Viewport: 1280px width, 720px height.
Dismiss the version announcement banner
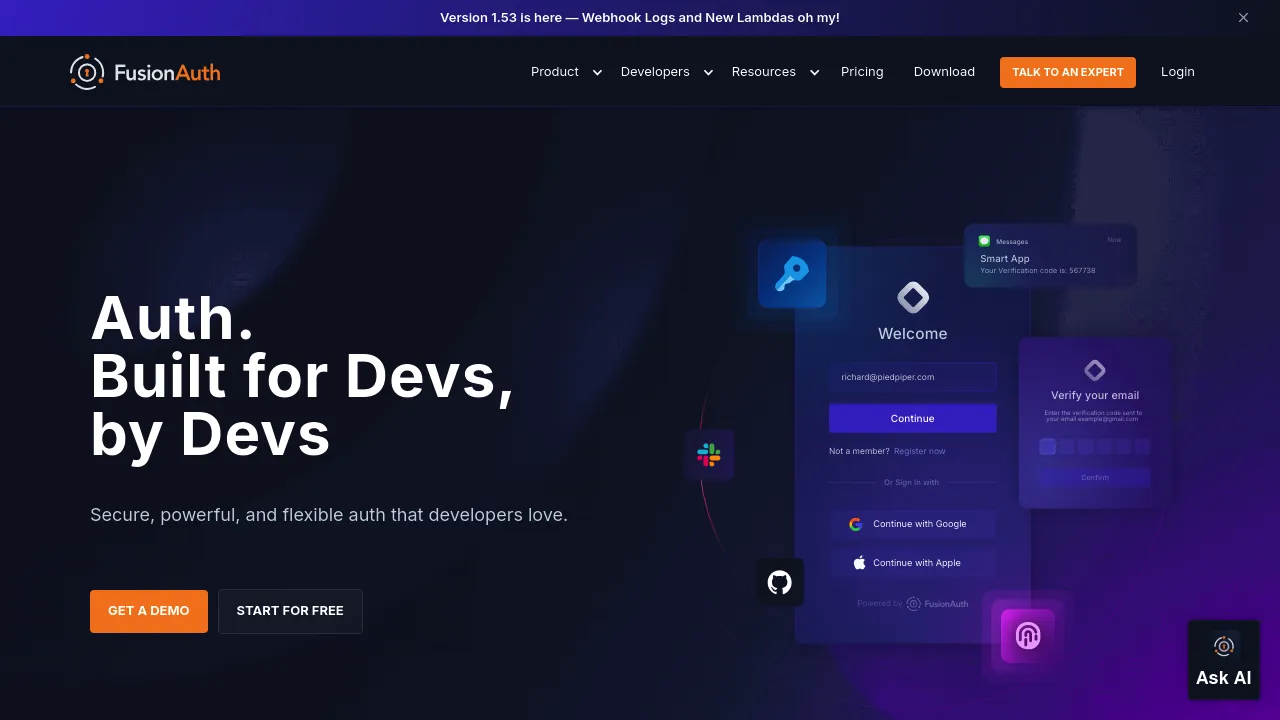1243,18
